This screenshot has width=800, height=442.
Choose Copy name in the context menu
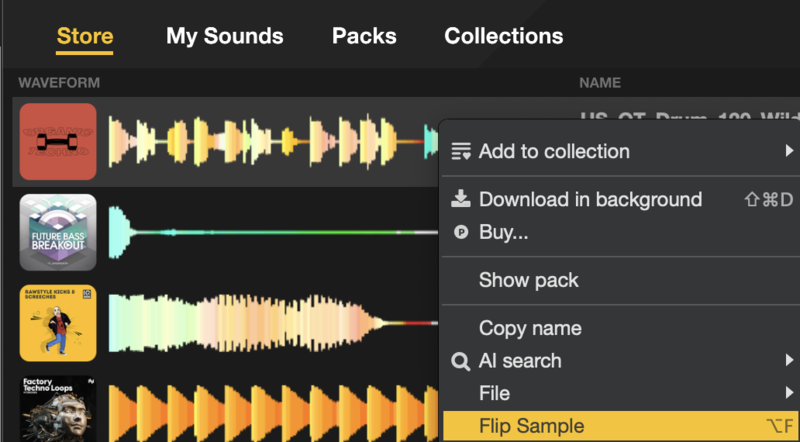tap(530, 328)
